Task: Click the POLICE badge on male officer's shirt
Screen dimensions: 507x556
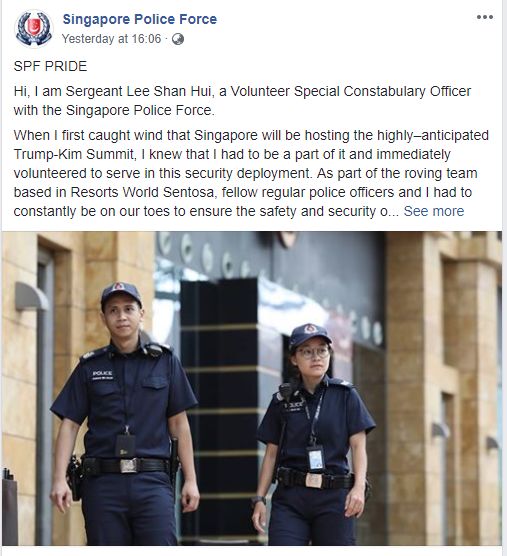Action: pyautogui.click(x=102, y=375)
